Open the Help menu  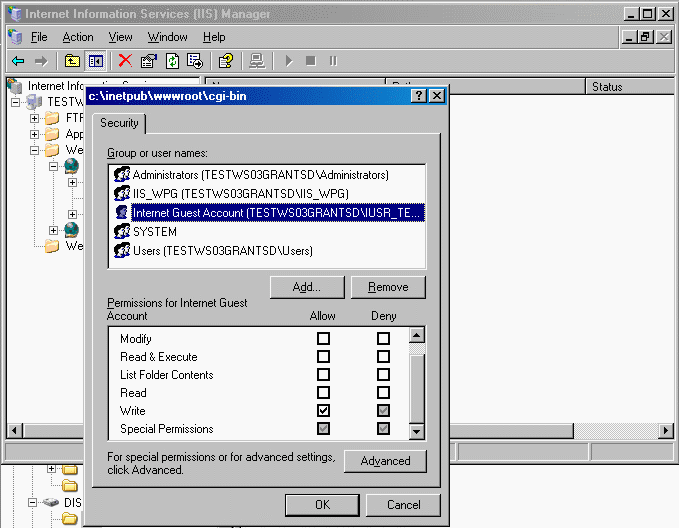[x=214, y=37]
